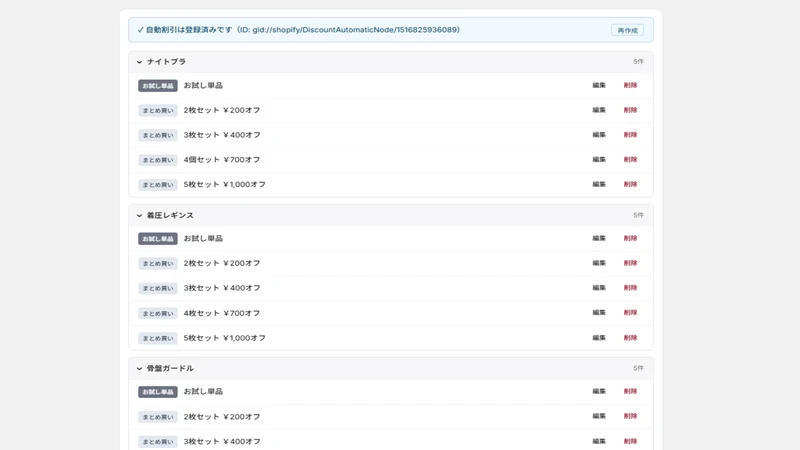
Task: Delete 着圧レギンス お試し単品 row
Action: tap(630, 238)
